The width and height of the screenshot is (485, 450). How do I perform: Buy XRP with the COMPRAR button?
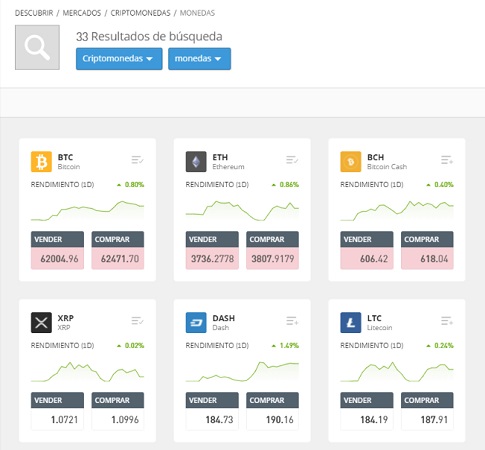click(x=118, y=400)
